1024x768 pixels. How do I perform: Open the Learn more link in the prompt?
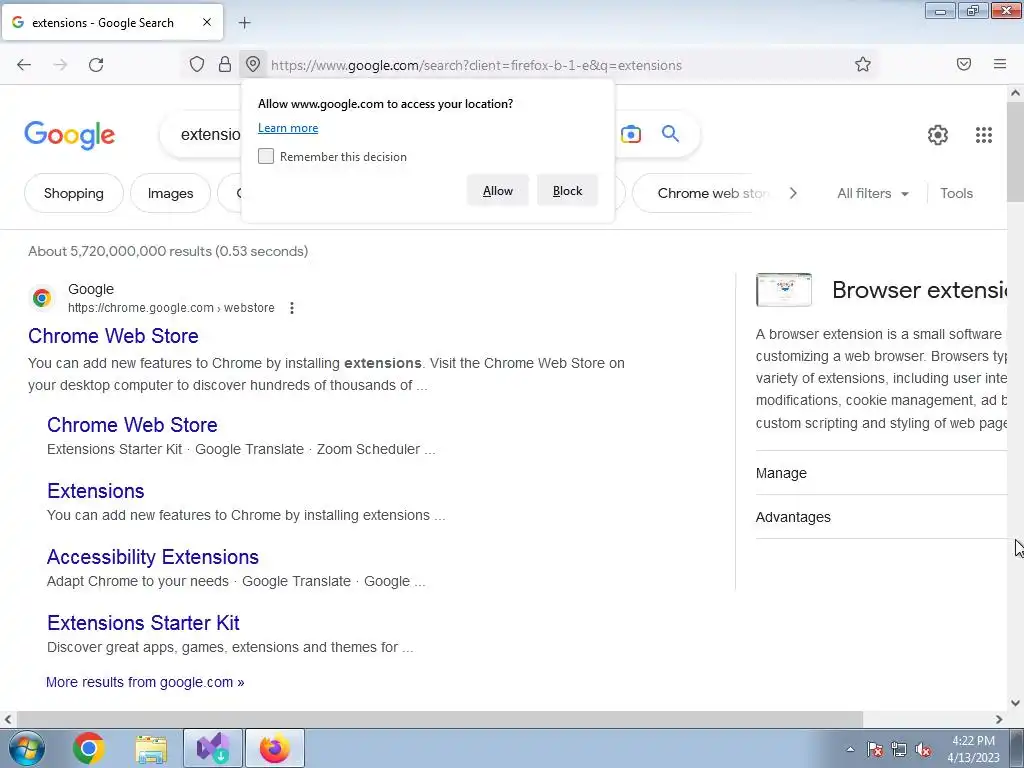[288, 128]
